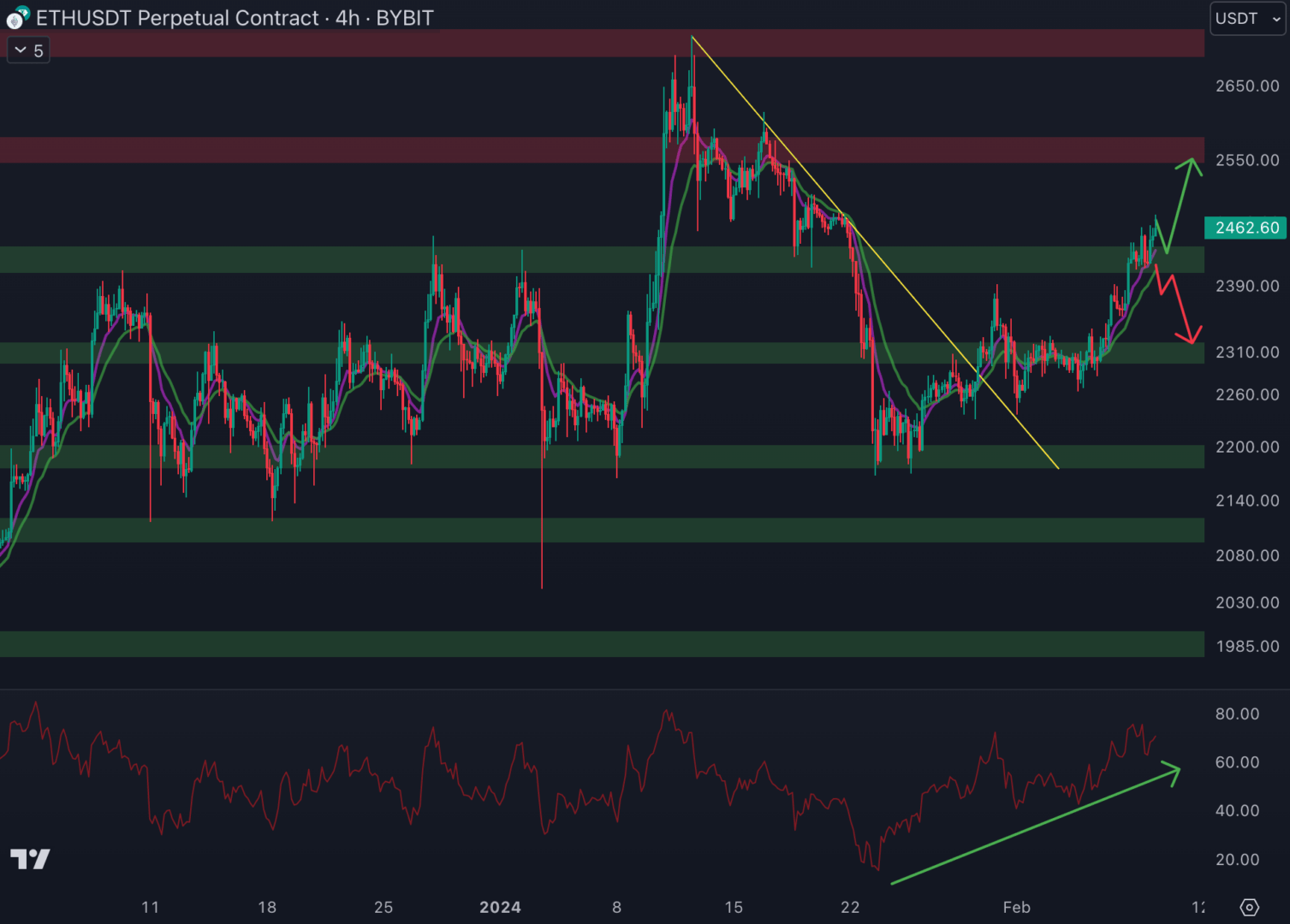Open the USDT currency dropdown

pyautogui.click(x=1247, y=18)
